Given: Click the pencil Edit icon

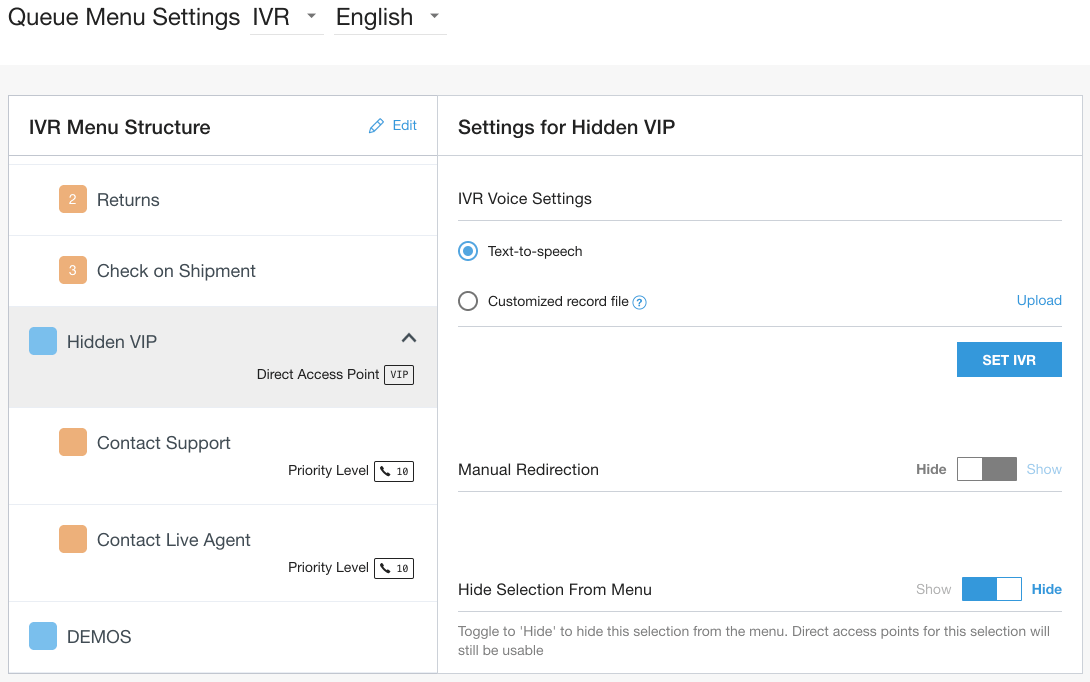Looking at the screenshot, I should pos(377,126).
